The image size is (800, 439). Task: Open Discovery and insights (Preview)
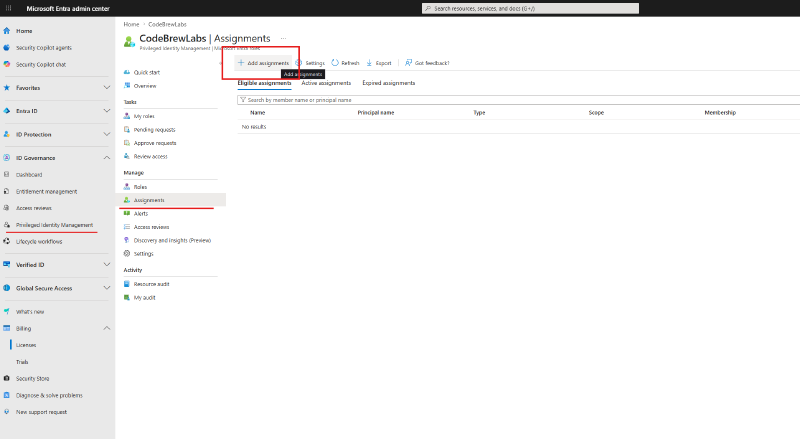(170, 240)
